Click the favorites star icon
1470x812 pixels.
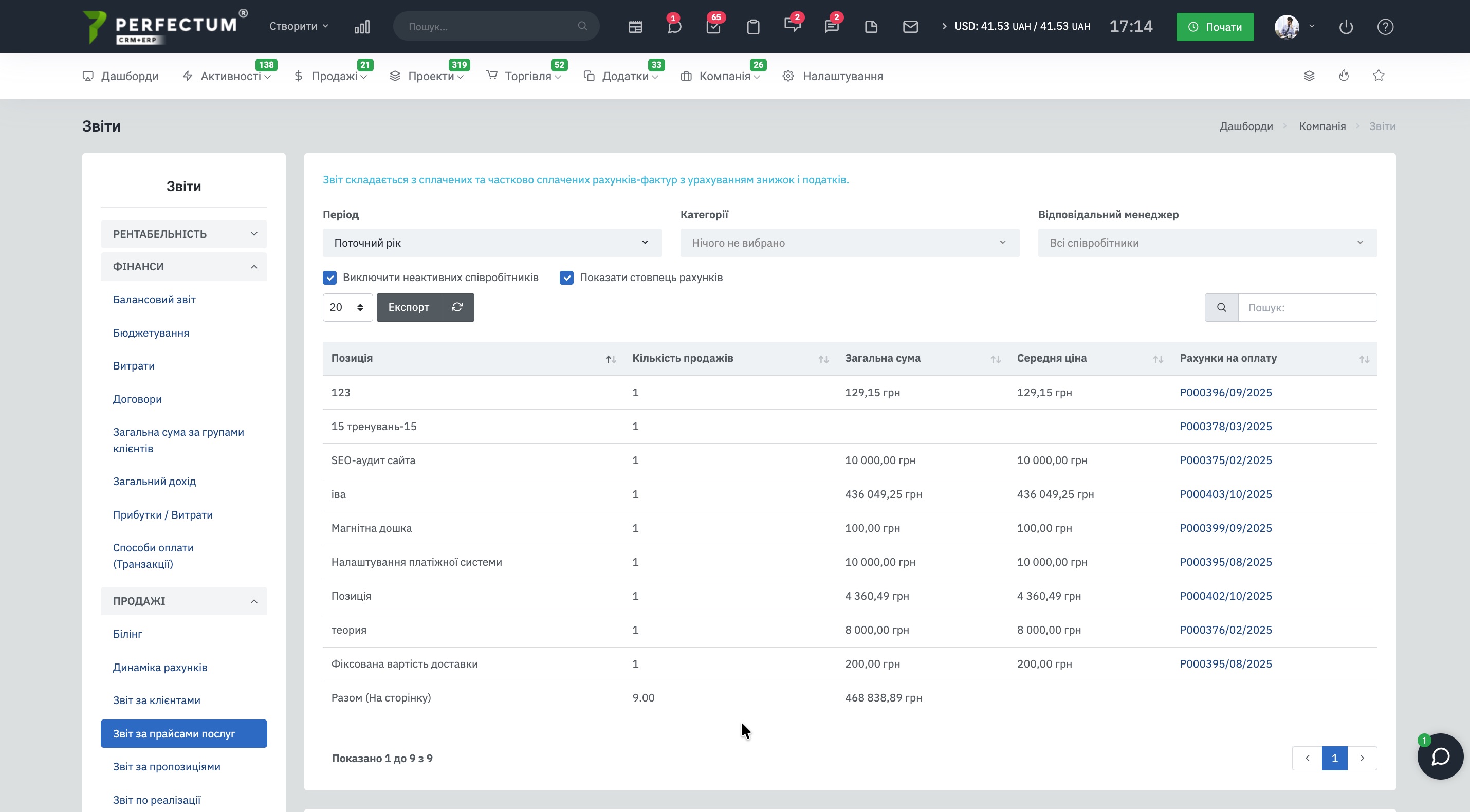[1378, 76]
